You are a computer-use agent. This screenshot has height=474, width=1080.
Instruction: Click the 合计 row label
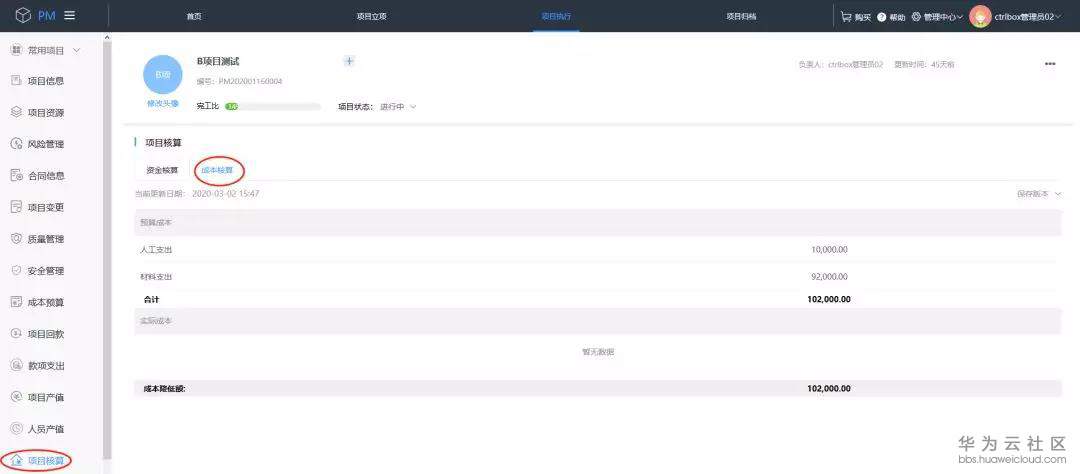pyautogui.click(x=152, y=300)
